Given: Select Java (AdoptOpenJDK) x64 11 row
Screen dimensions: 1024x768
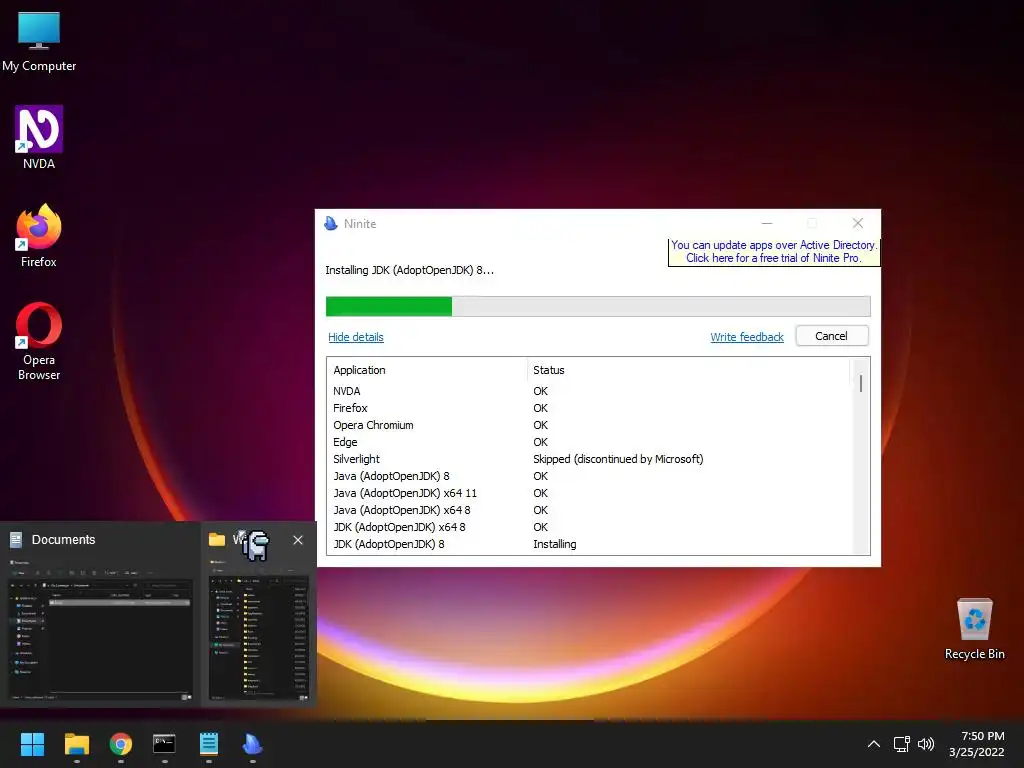Looking at the screenshot, I should tap(590, 493).
